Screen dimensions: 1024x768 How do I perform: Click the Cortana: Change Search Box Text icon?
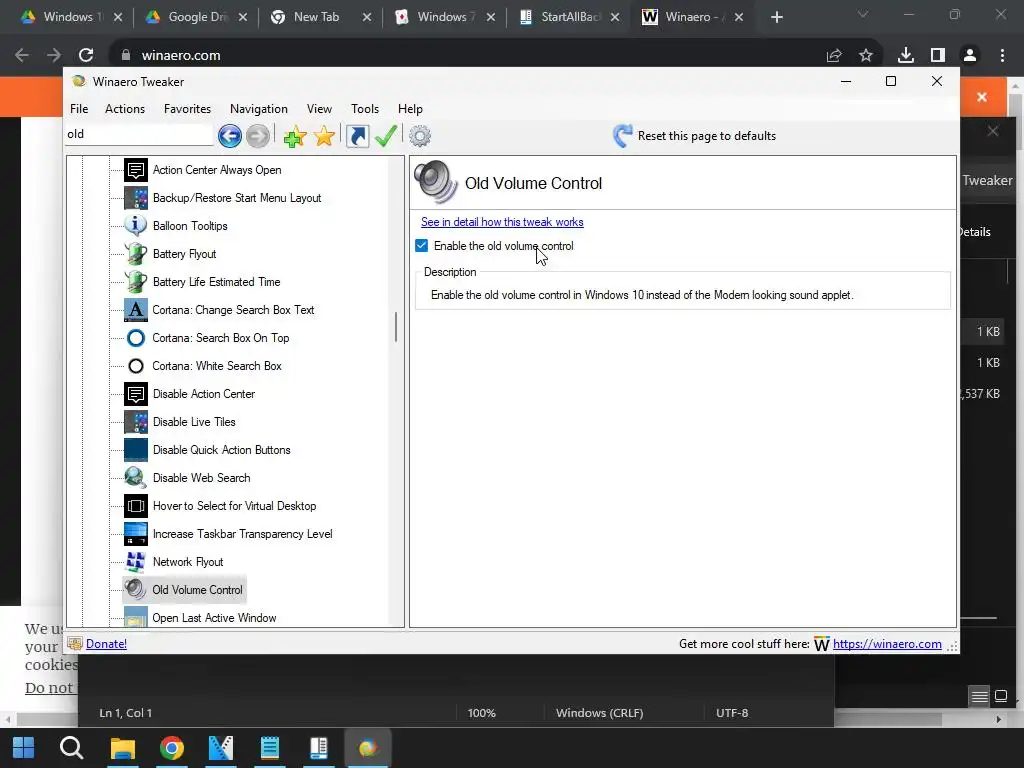tap(136, 310)
